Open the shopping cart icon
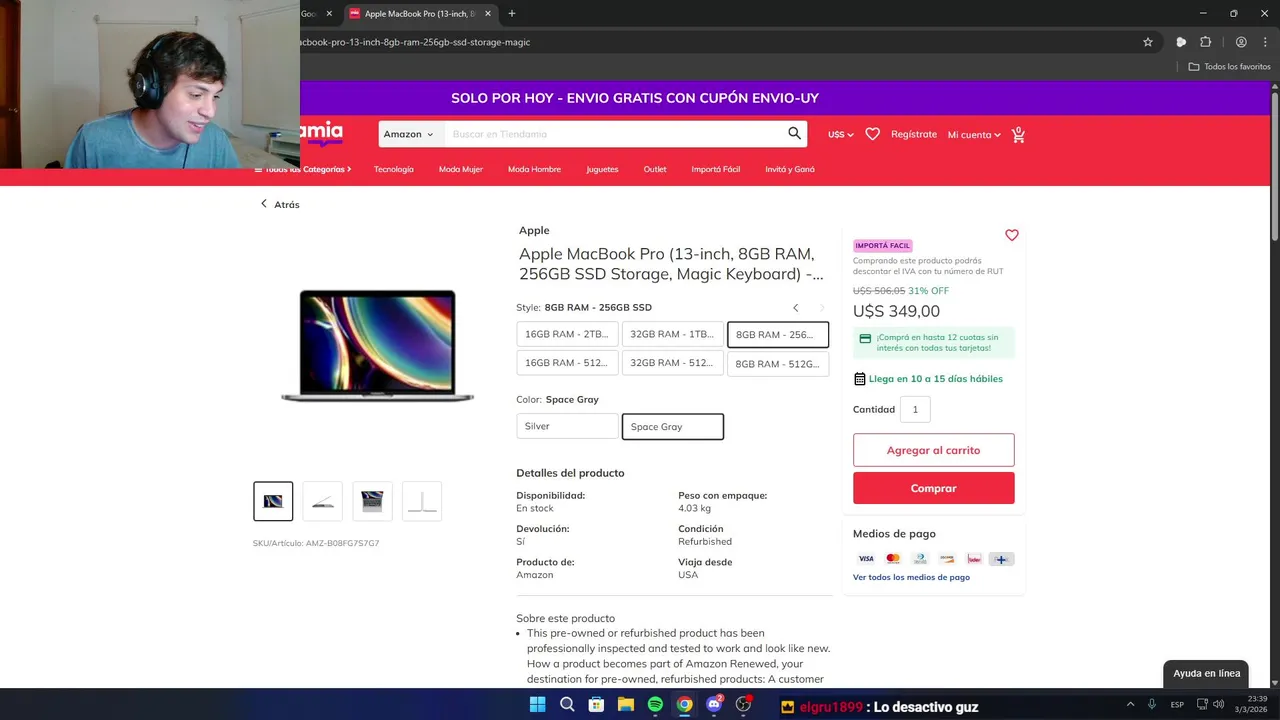The height and width of the screenshot is (720, 1280). (1018, 134)
